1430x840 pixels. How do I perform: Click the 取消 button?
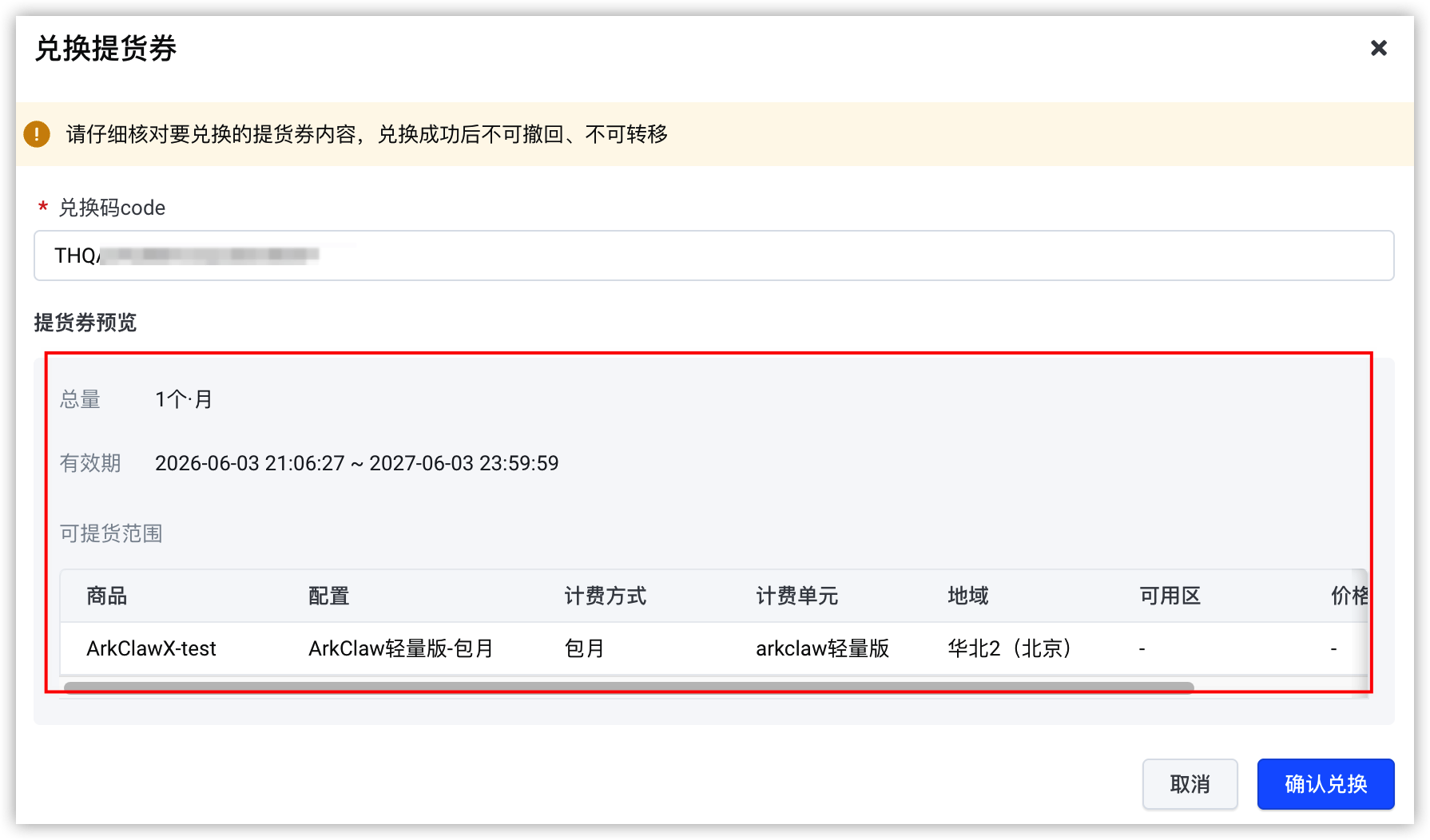click(x=1190, y=784)
